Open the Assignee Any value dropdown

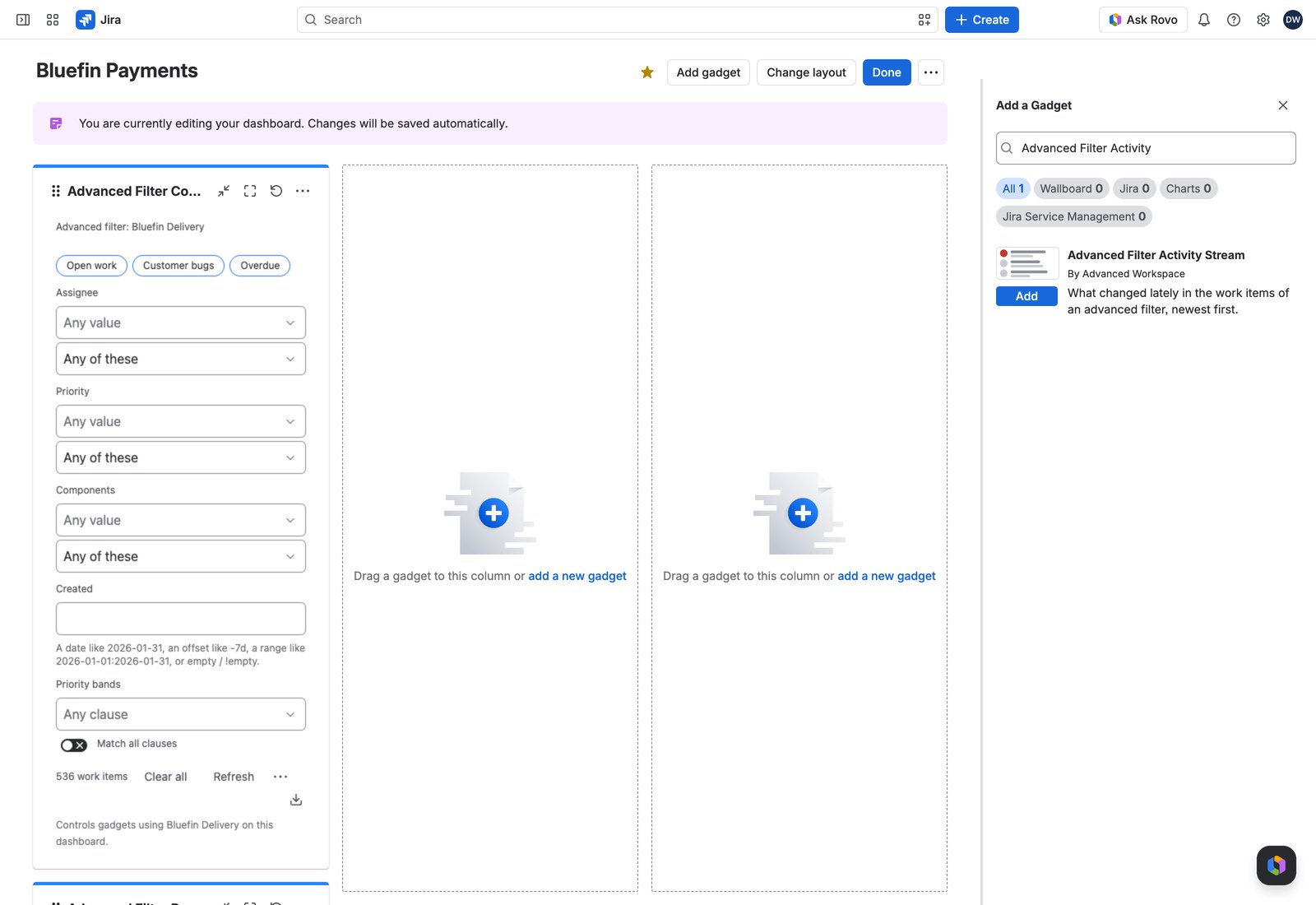coord(181,323)
